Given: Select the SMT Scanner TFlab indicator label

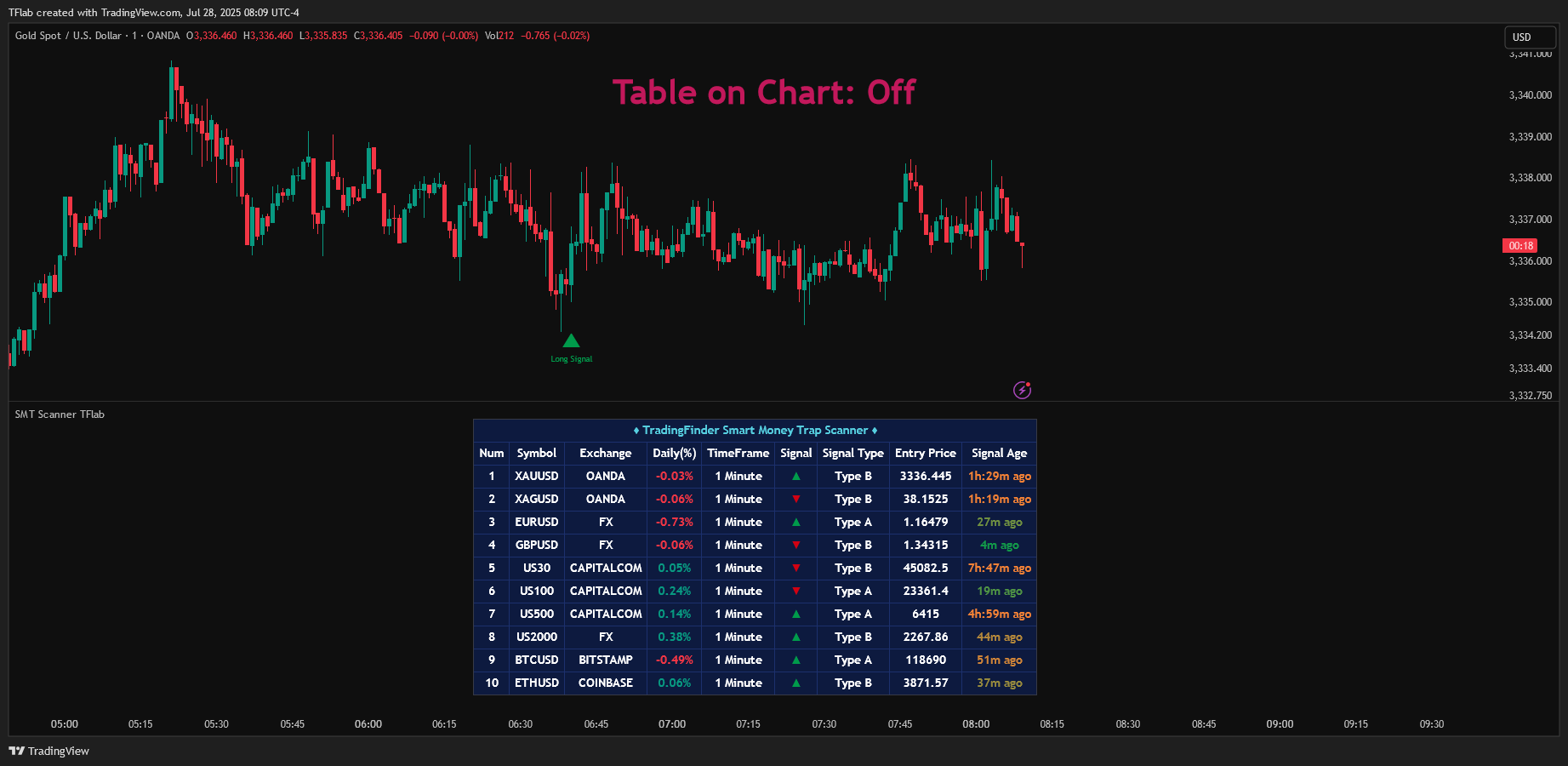Looking at the screenshot, I should tap(60, 414).
